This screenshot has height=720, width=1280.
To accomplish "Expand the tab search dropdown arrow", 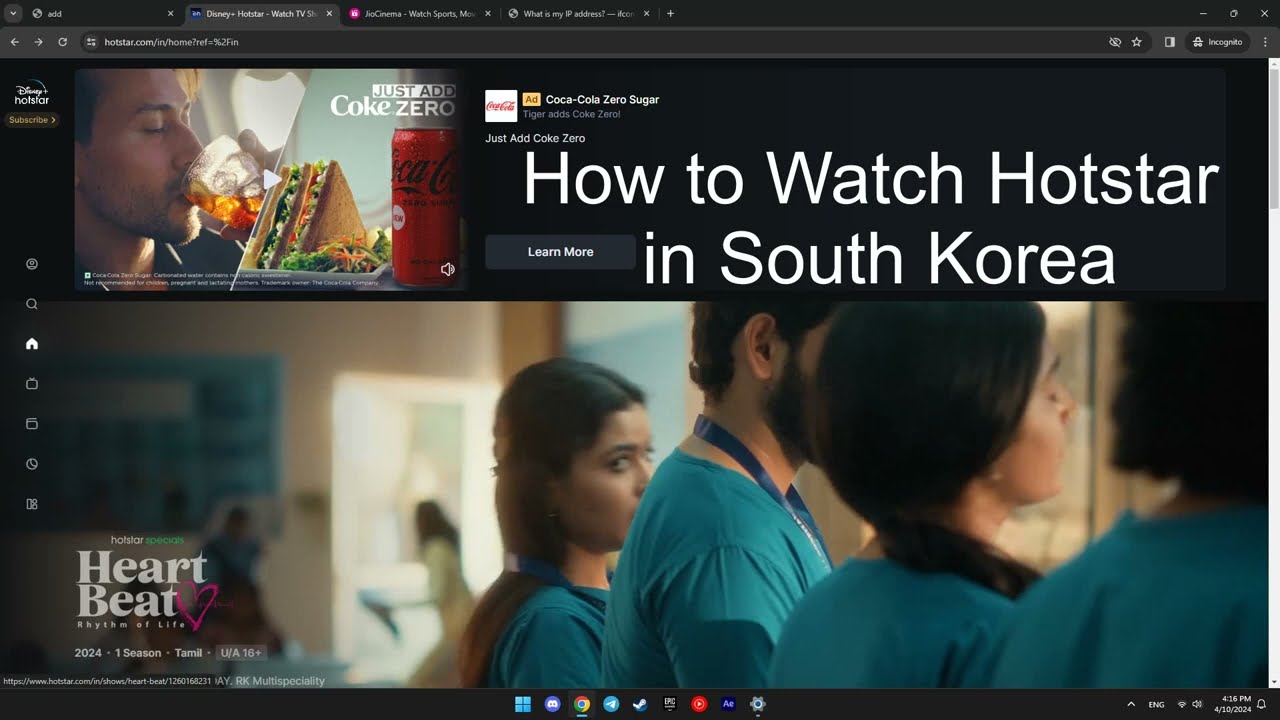I will point(13,13).
